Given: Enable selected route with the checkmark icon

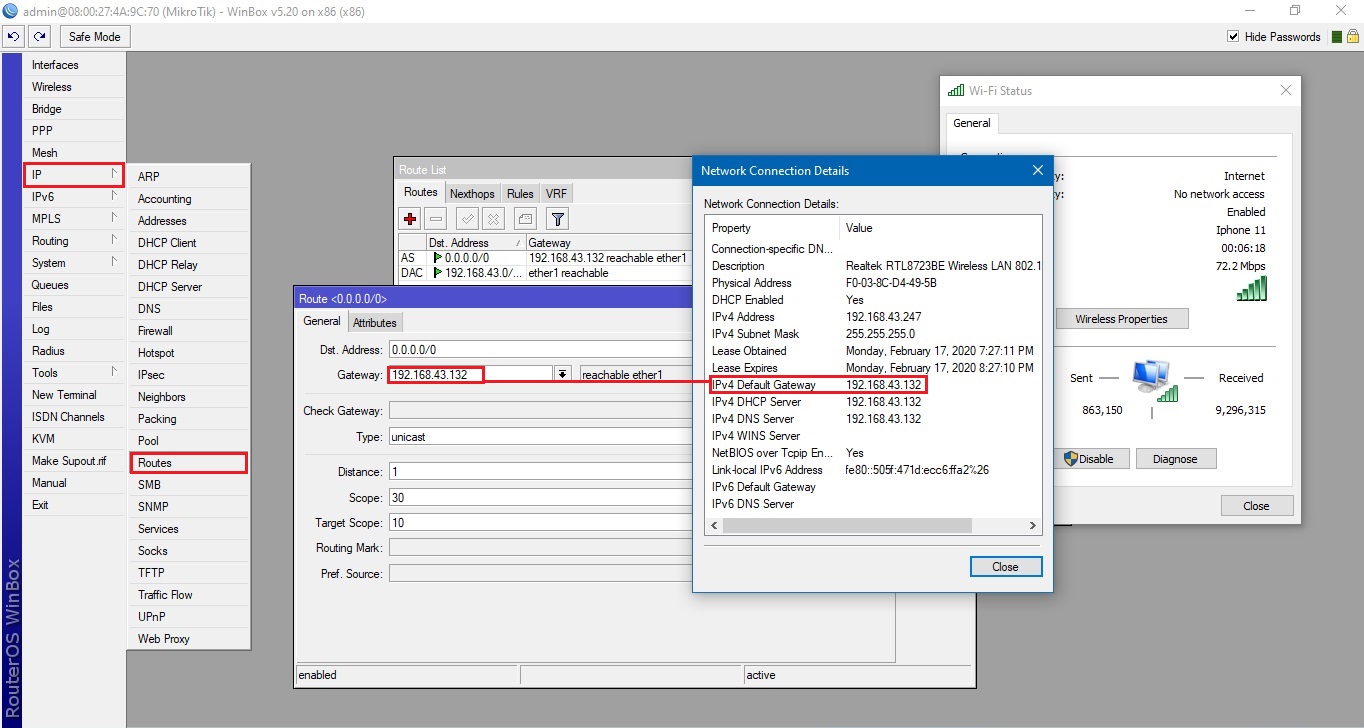Looking at the screenshot, I should coord(467,218).
